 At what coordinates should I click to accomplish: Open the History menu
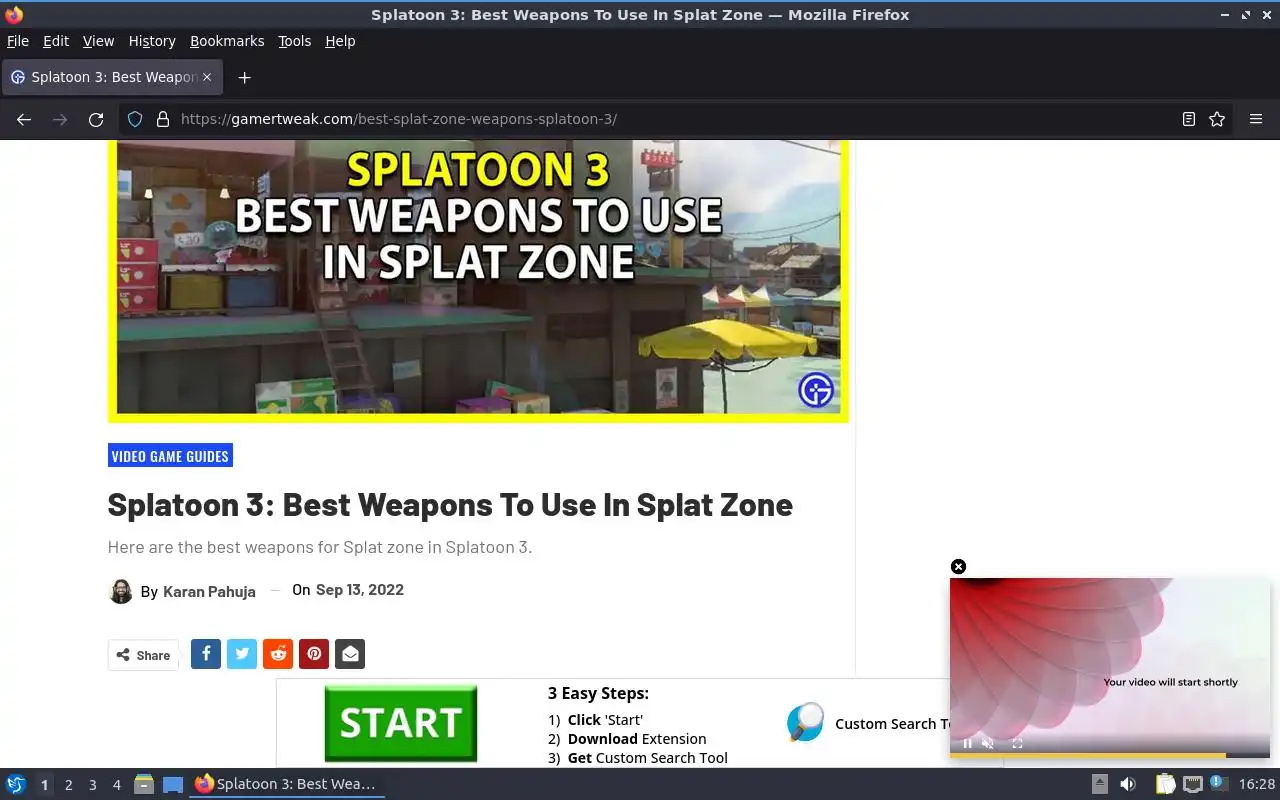point(152,41)
